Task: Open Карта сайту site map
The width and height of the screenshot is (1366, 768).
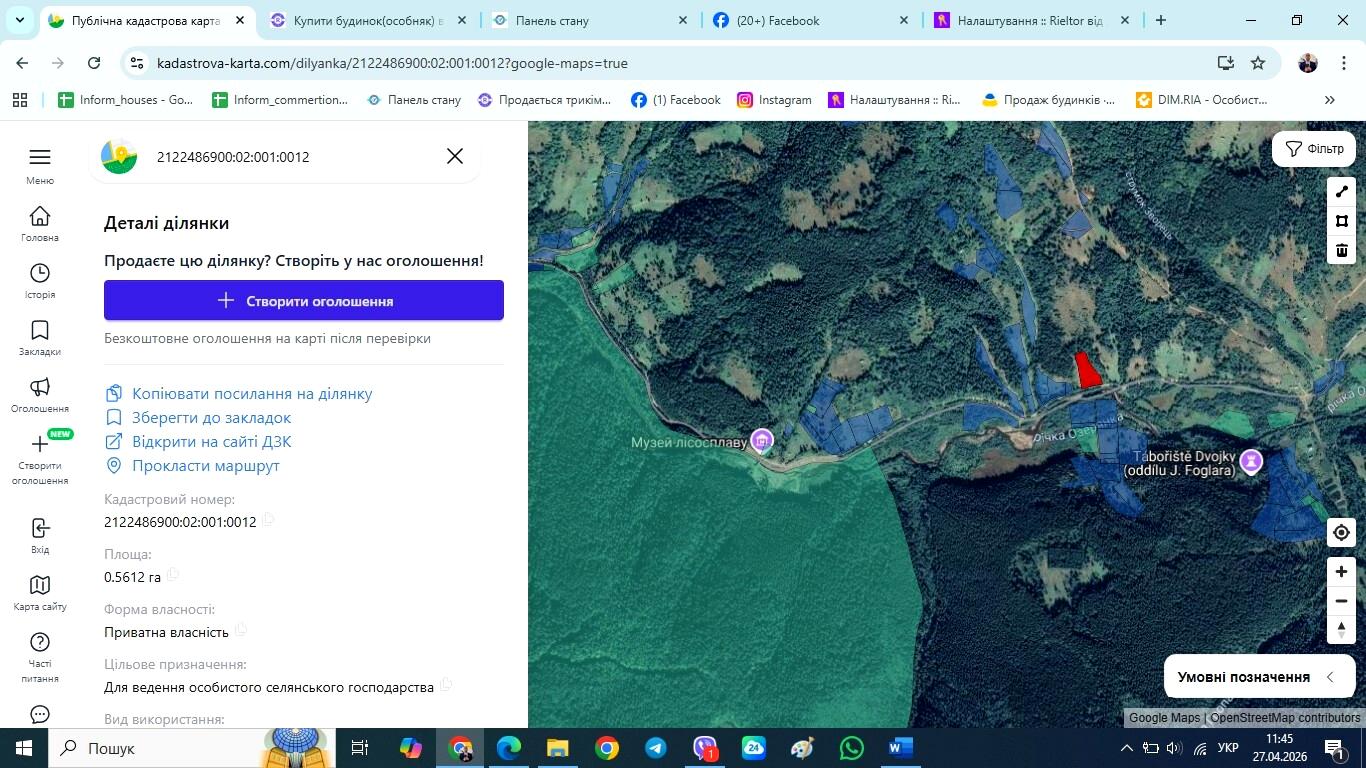Action: [40, 585]
